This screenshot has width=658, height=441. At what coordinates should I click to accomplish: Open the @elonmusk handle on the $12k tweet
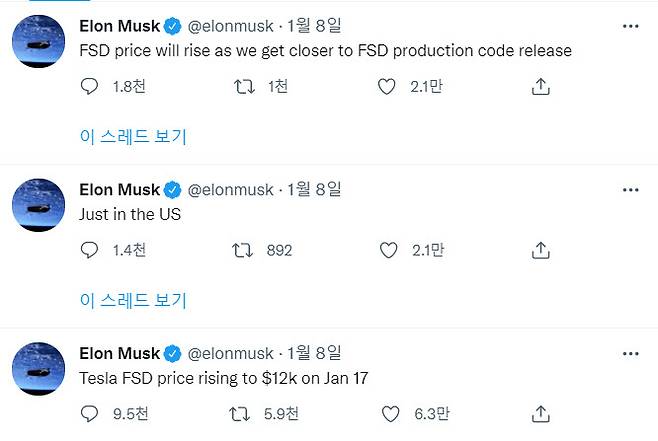(x=230, y=352)
